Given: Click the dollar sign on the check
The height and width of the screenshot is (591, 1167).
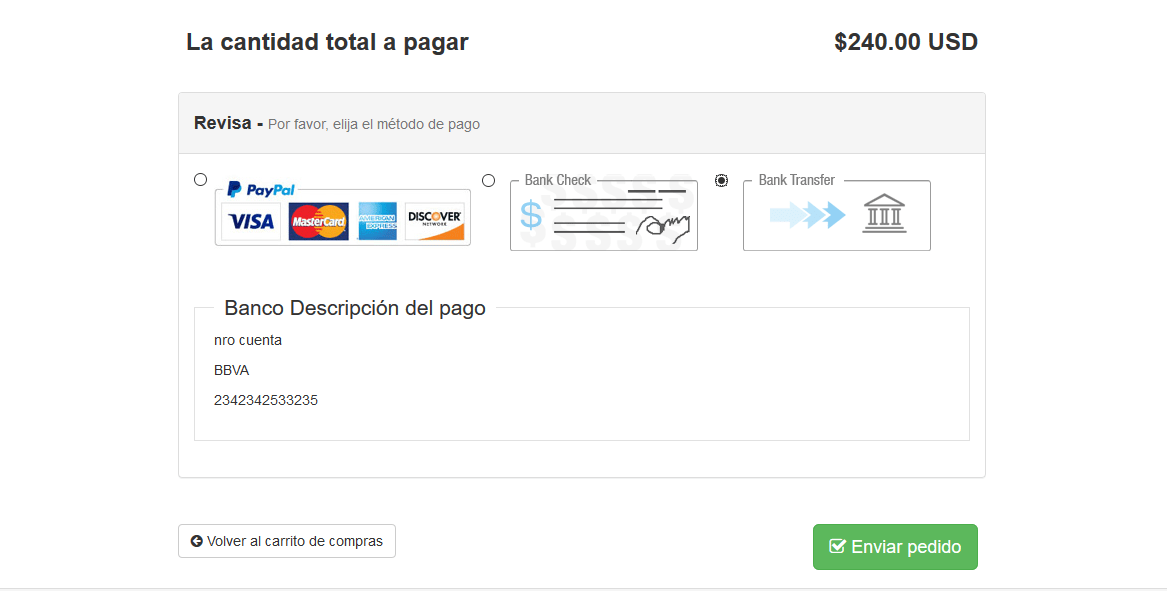Looking at the screenshot, I should point(531,215).
